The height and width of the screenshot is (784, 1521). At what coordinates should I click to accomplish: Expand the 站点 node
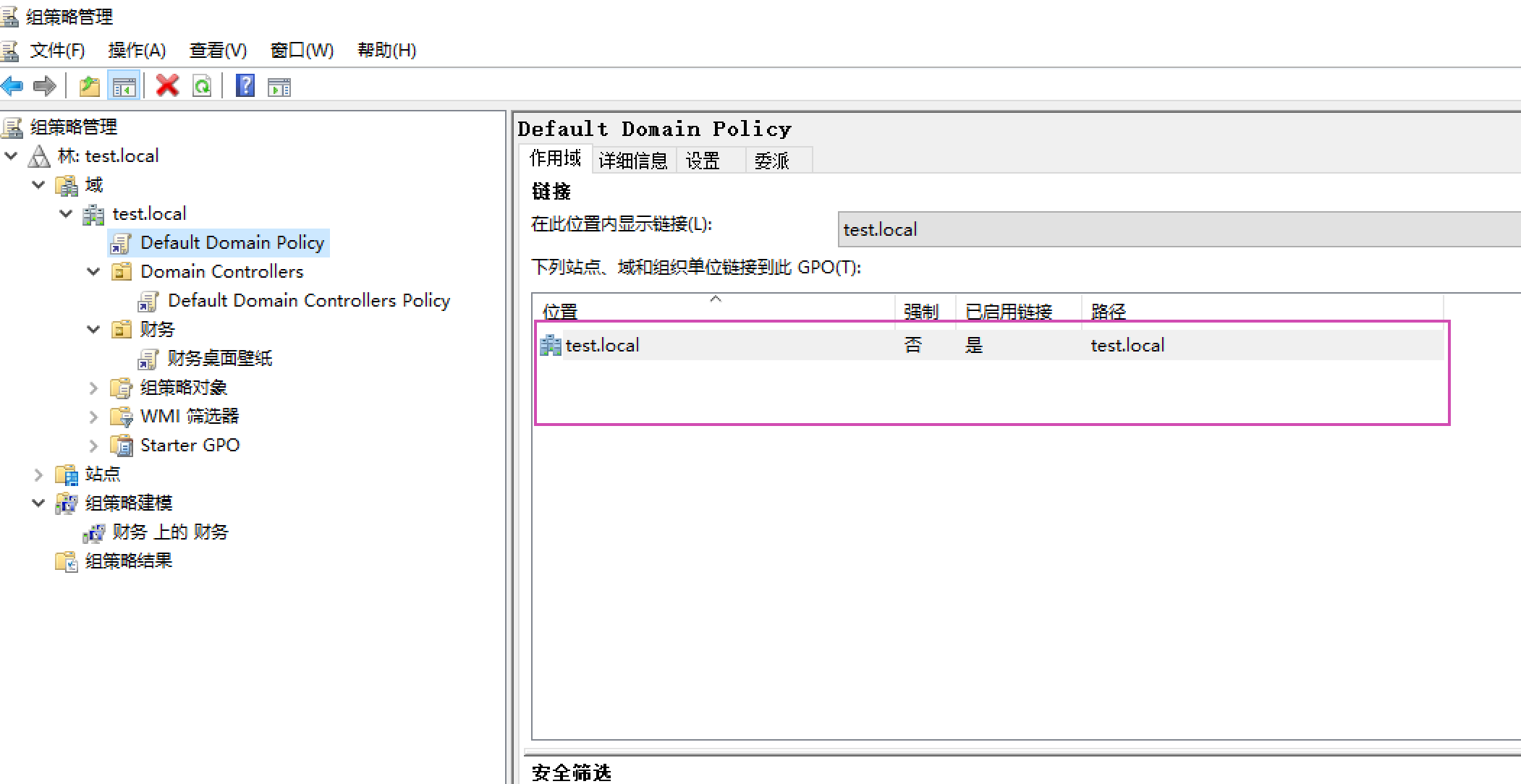38,474
